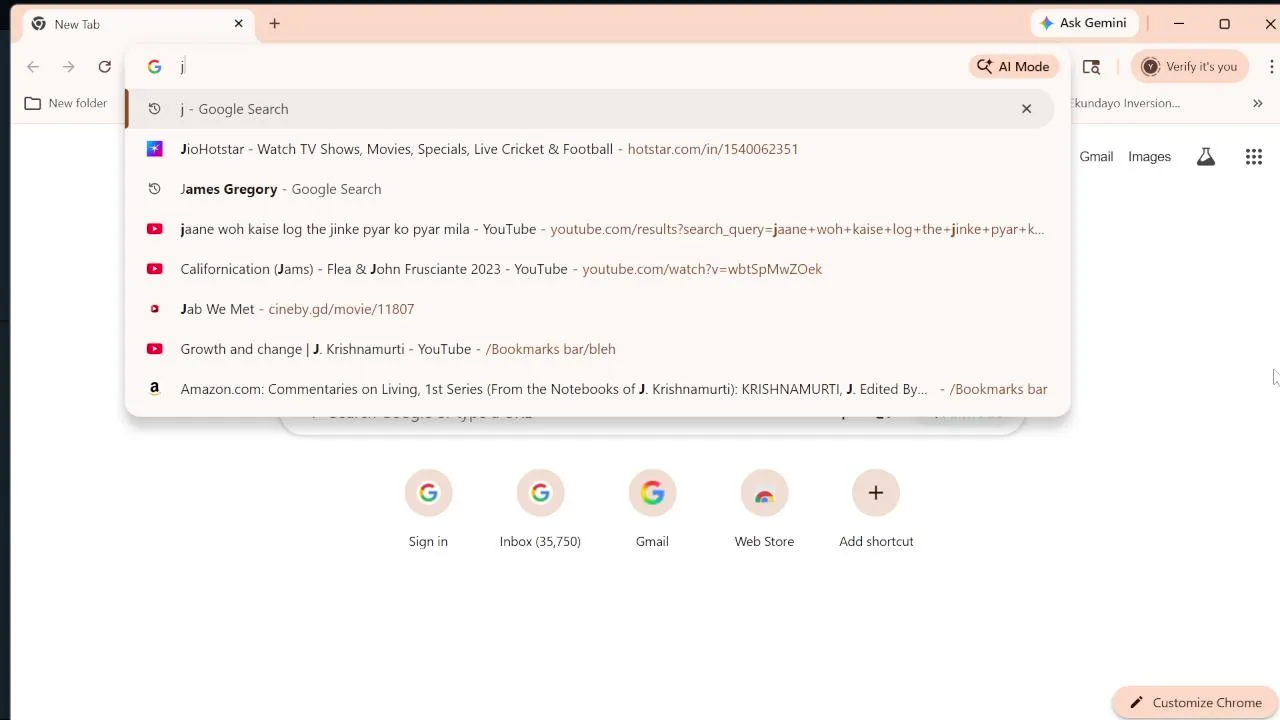
Task: Click Verify it's you profile button
Action: coord(1190,67)
